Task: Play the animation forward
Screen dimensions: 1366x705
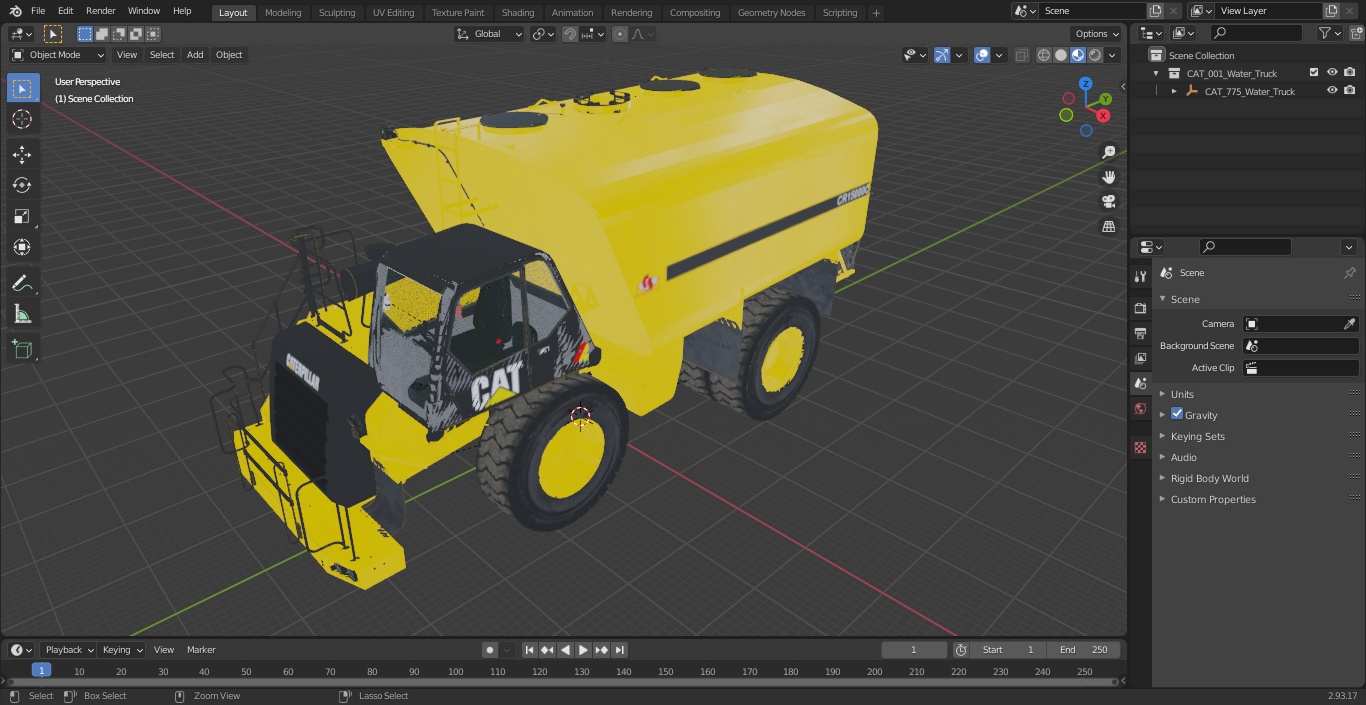Action: [x=583, y=650]
